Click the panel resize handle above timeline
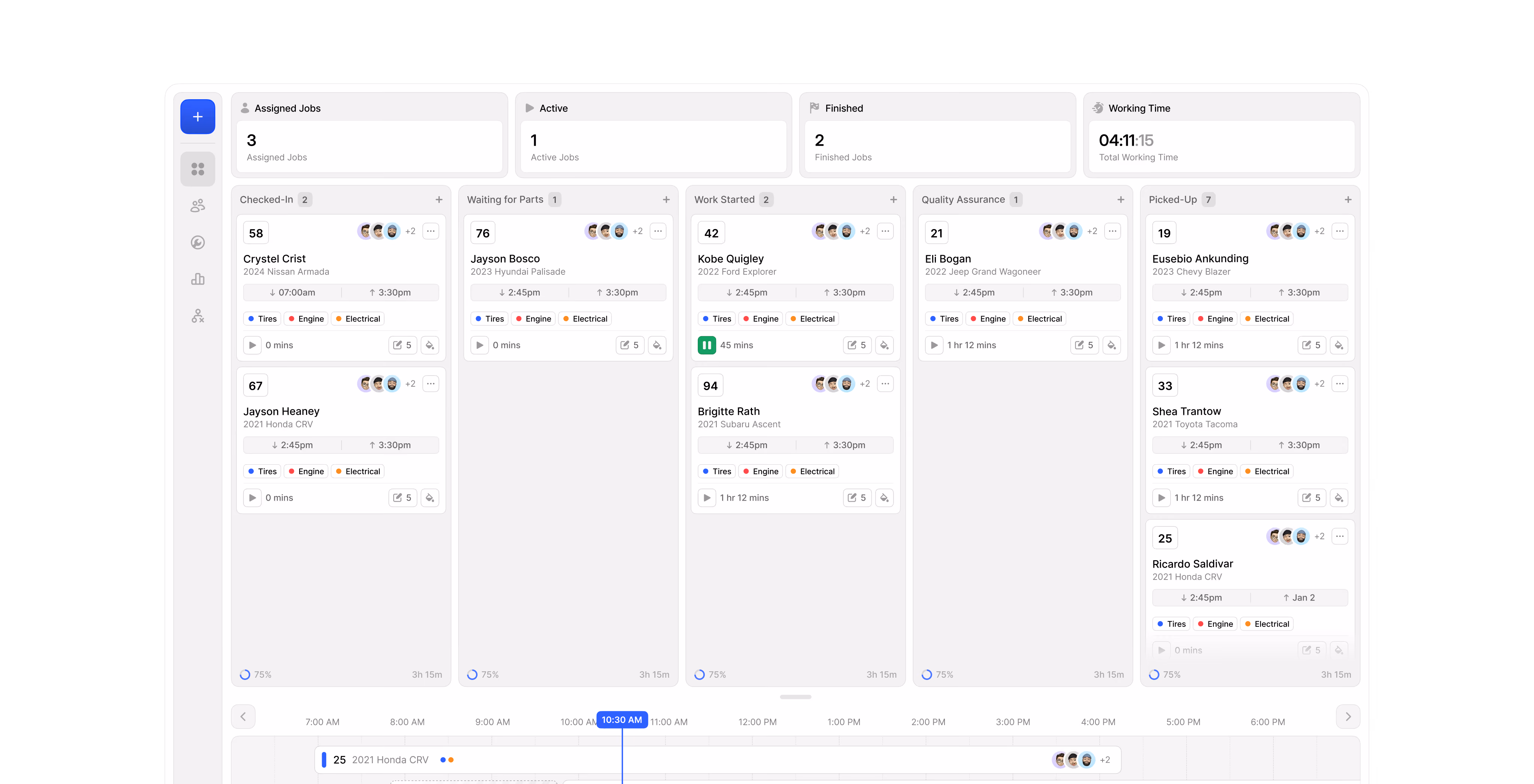 (x=795, y=696)
